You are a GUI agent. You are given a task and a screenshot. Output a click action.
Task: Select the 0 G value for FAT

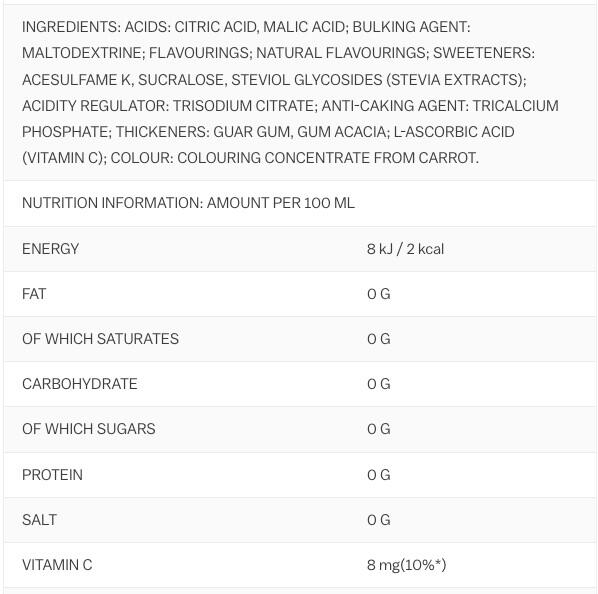click(x=379, y=294)
